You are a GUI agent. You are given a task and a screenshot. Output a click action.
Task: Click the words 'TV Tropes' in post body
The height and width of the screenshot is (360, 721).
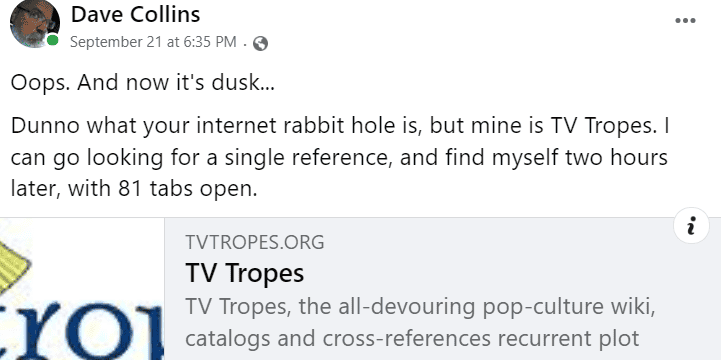coord(601,126)
